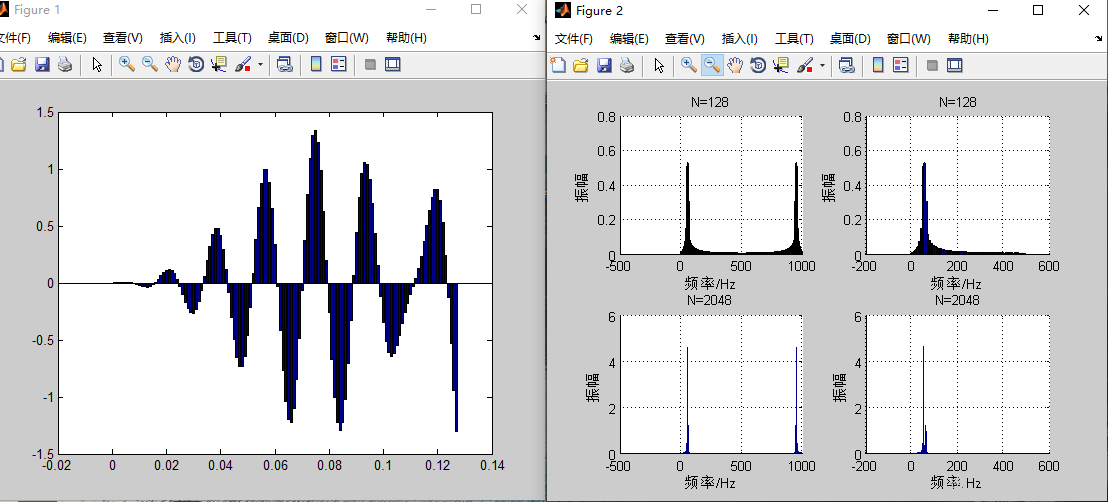Click dock arrow in Figure 1 menu bar
This screenshot has height=502, width=1108.
(x=536, y=38)
